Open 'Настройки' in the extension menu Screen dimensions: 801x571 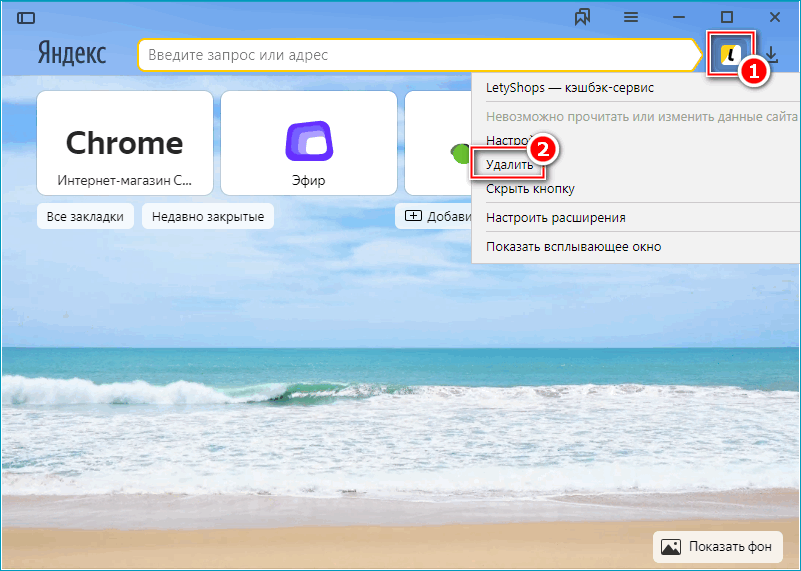tap(505, 140)
